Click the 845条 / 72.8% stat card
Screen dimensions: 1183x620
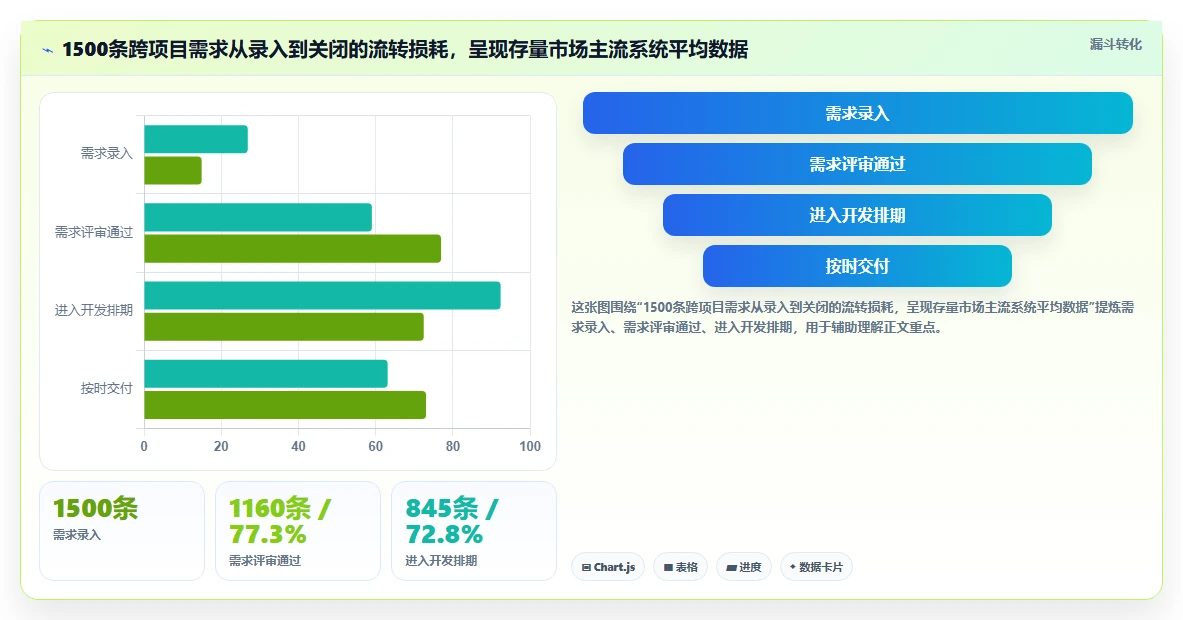(x=474, y=531)
